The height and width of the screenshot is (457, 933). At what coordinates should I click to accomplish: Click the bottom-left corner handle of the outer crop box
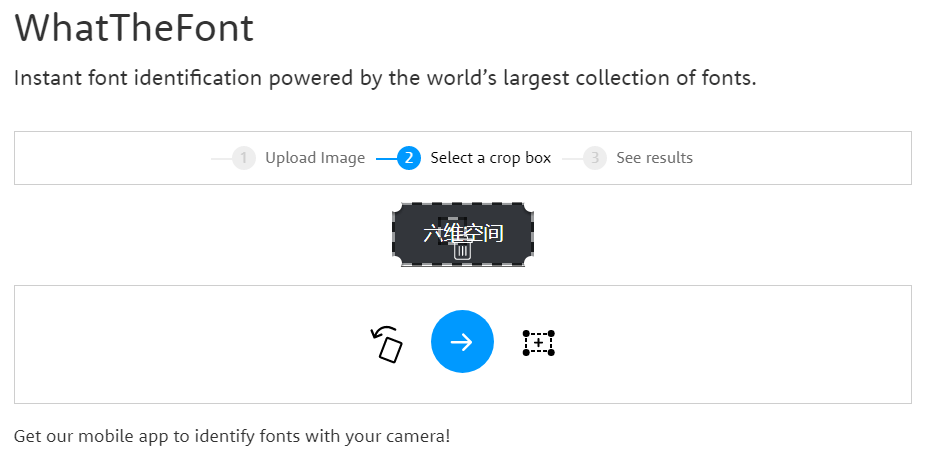395,263
